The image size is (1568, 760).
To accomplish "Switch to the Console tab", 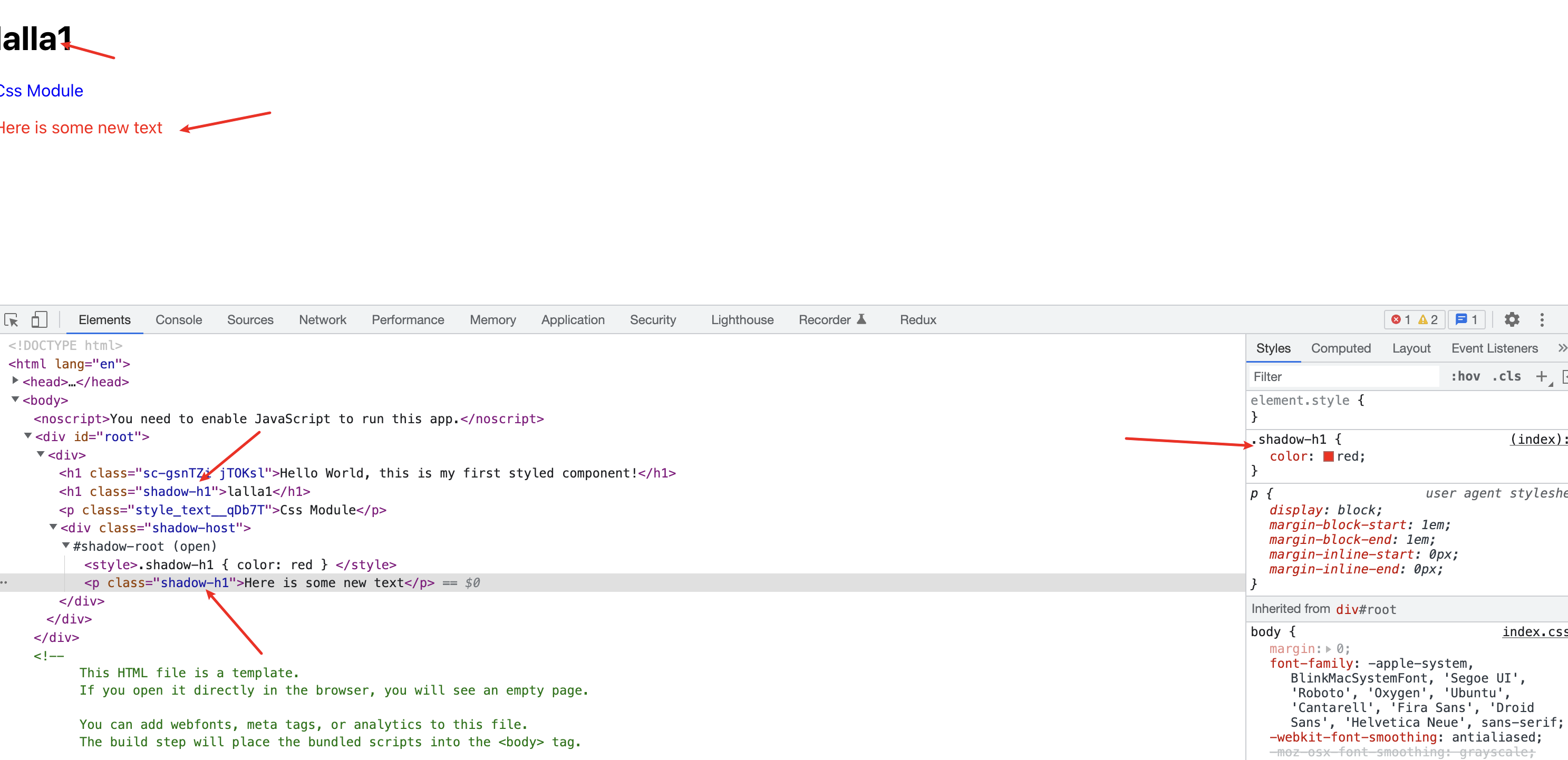I will click(178, 319).
